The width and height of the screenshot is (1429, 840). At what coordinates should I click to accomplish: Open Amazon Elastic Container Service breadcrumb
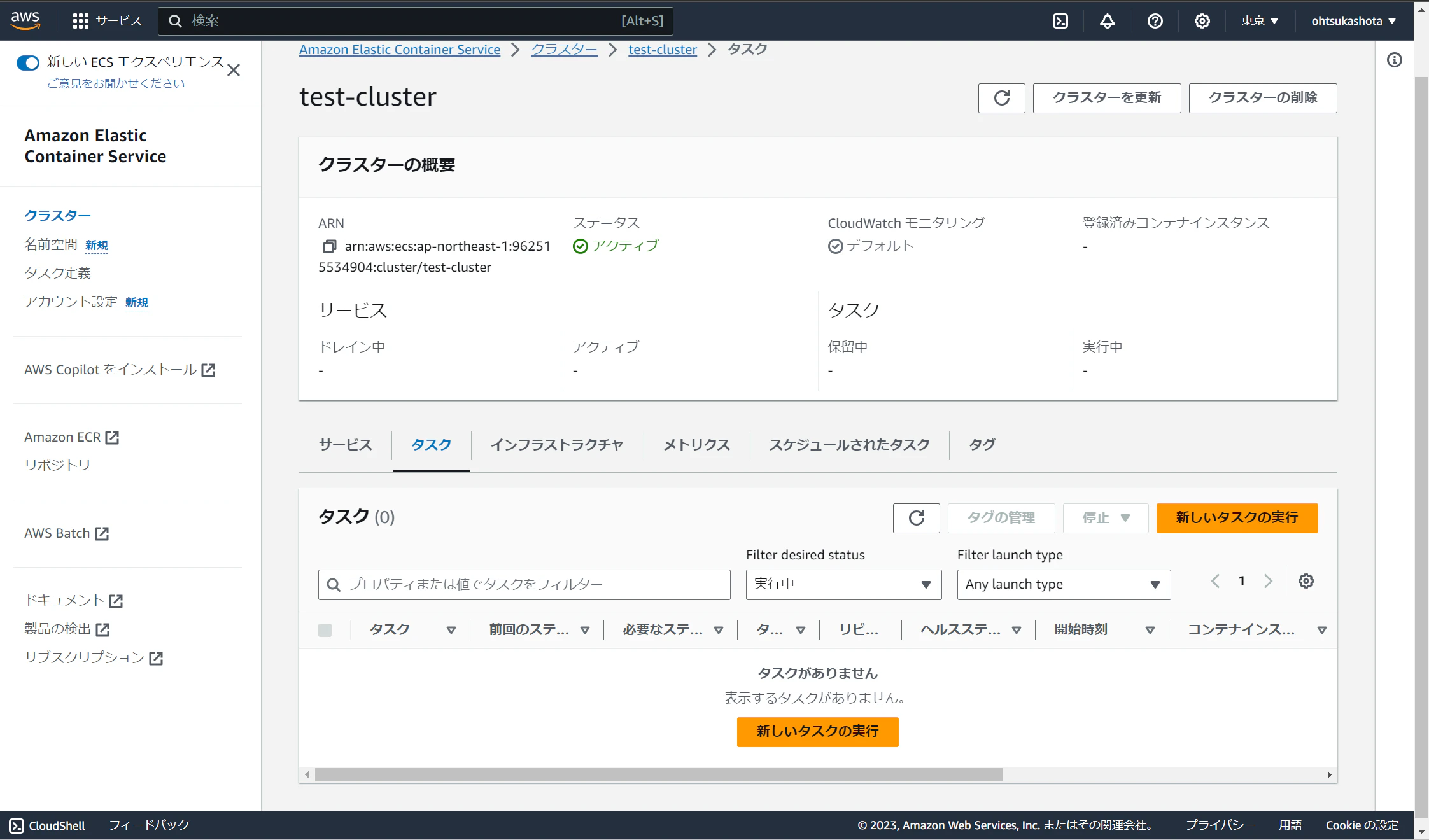click(x=400, y=50)
